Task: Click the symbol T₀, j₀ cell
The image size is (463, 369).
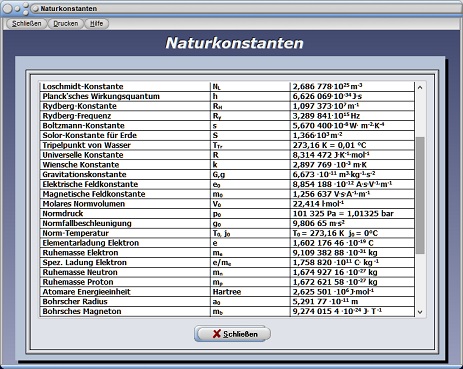Action: [x=250, y=233]
